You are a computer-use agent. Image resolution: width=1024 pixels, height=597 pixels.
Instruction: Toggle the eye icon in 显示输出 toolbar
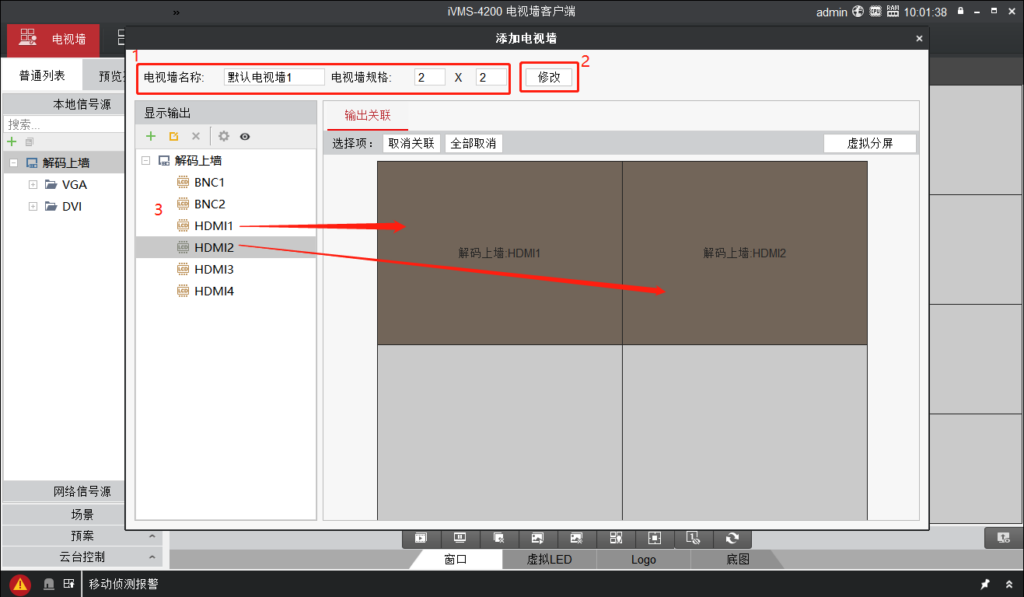click(244, 136)
